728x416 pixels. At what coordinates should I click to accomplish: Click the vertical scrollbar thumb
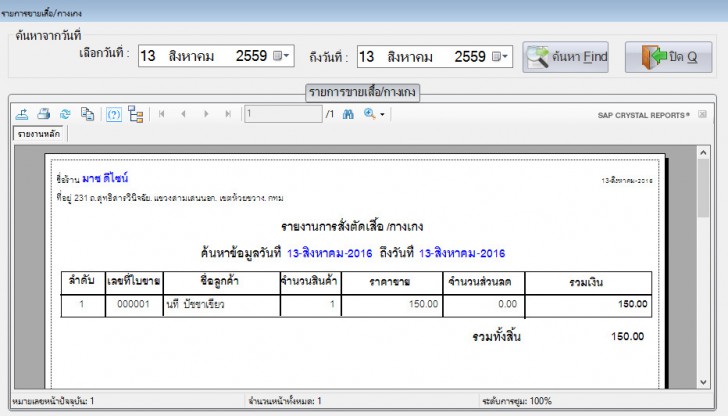click(703, 188)
